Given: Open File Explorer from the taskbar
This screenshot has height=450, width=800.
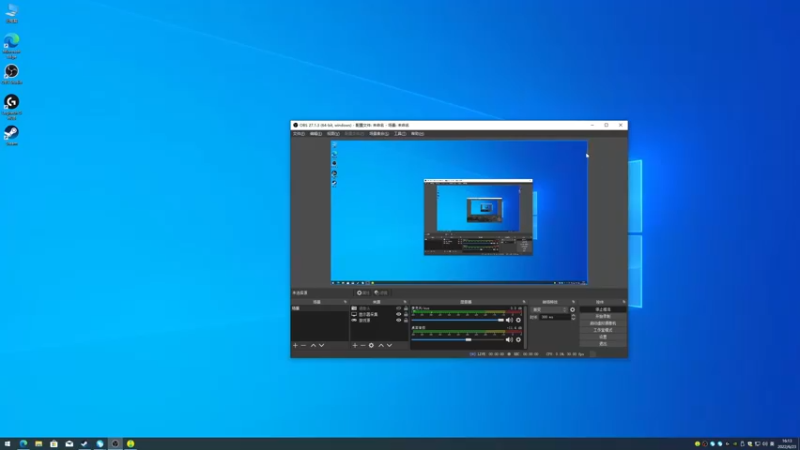Looking at the screenshot, I should 38,444.
